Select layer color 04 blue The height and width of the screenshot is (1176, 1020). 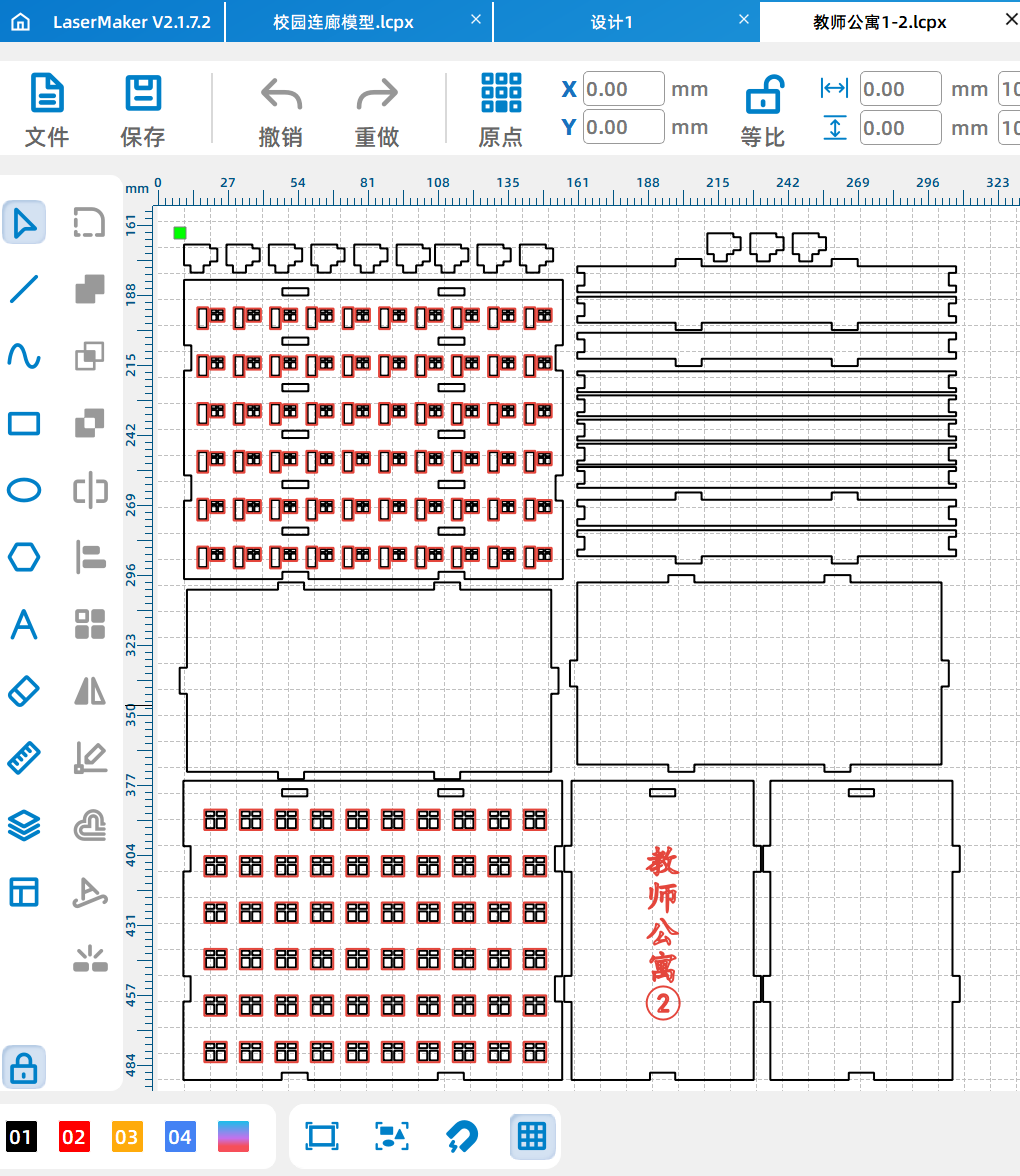(x=180, y=1137)
